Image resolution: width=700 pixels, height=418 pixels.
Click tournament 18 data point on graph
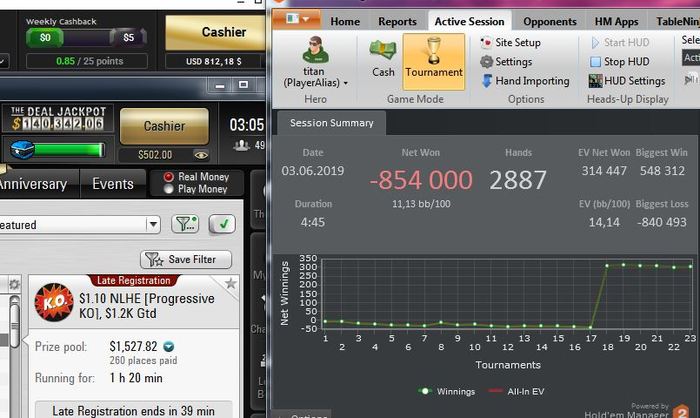[607, 266]
